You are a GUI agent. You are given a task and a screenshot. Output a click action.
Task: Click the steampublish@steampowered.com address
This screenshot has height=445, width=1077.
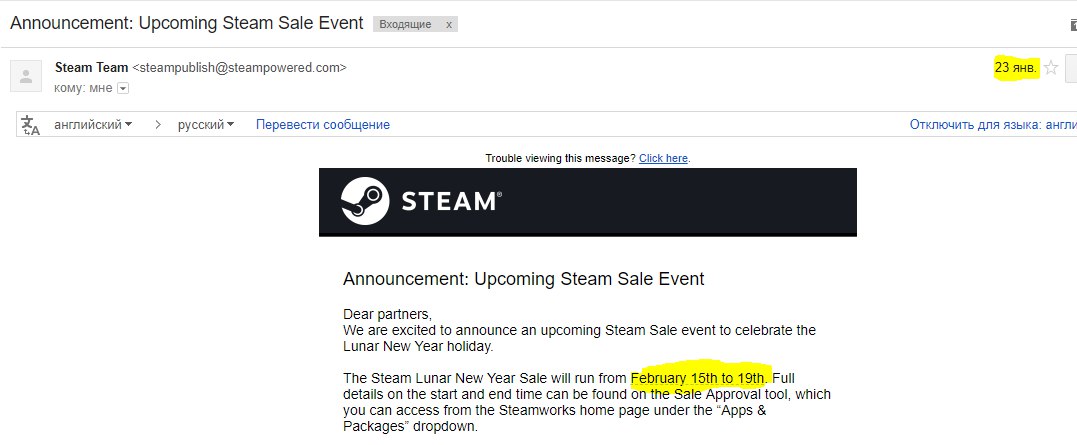click(x=240, y=68)
